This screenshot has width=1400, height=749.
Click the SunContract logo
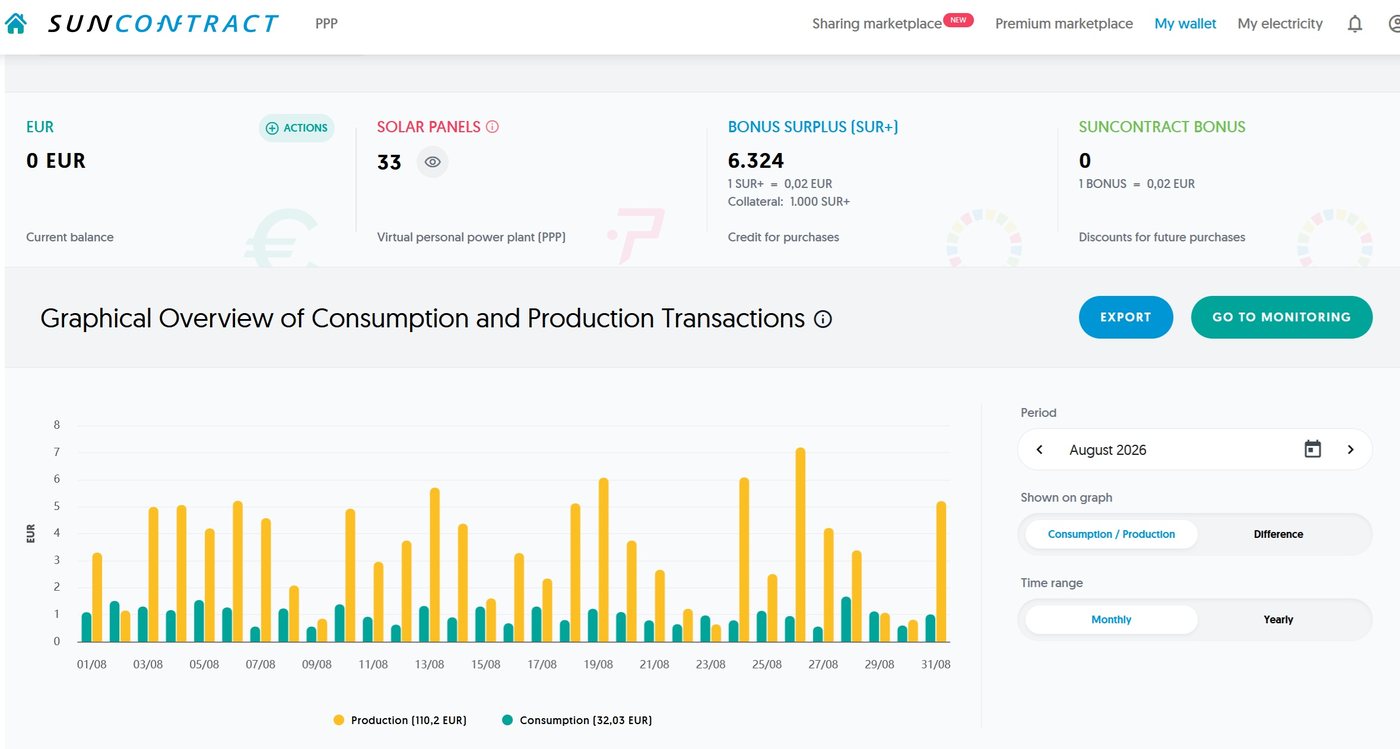[x=163, y=23]
